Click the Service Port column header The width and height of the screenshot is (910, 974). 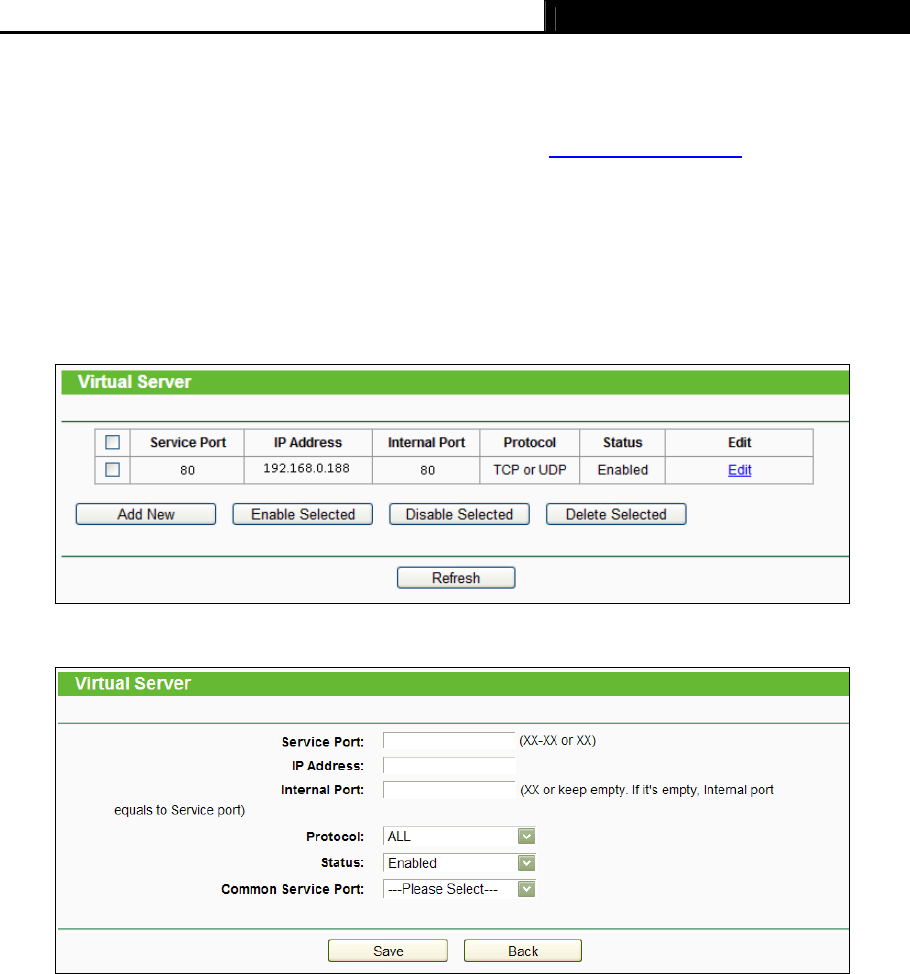188,442
